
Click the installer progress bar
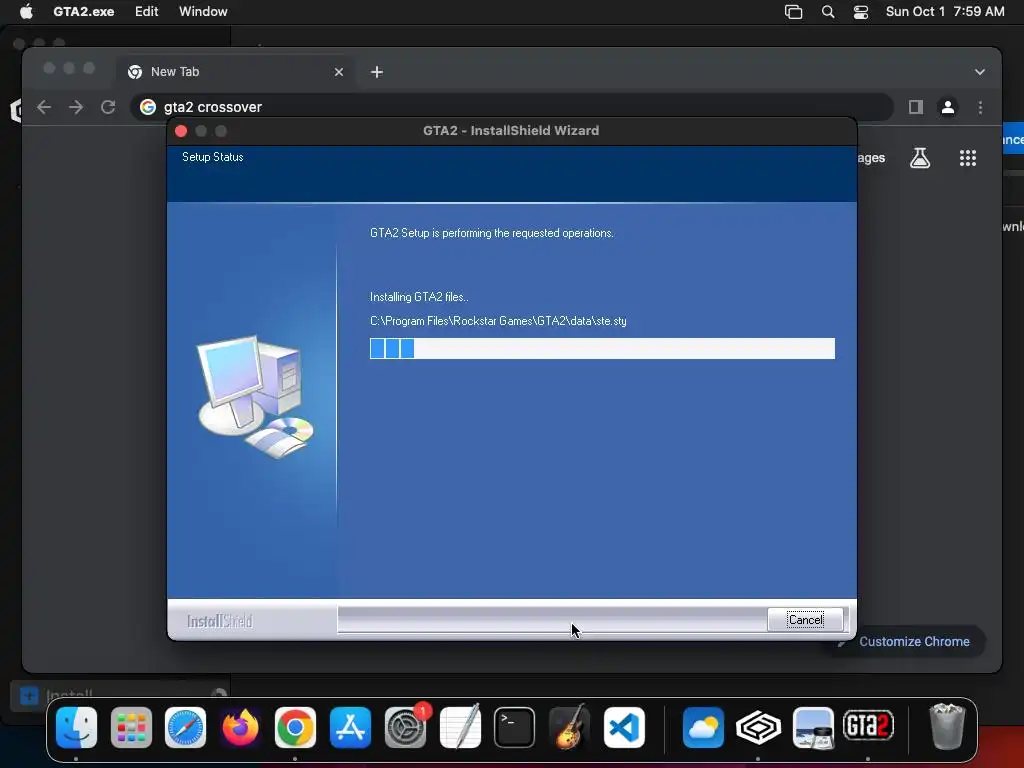click(x=602, y=349)
